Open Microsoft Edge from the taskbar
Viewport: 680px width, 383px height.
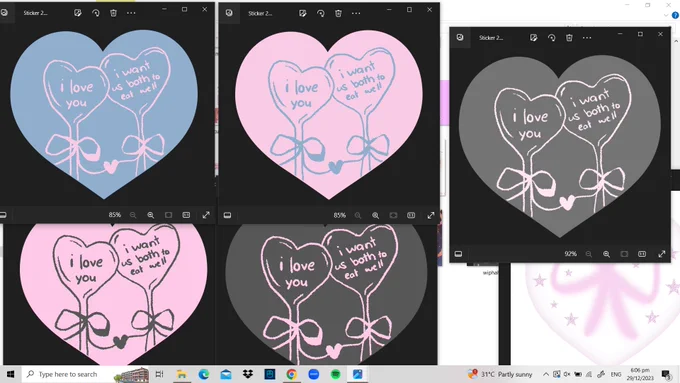pyautogui.click(x=203, y=374)
